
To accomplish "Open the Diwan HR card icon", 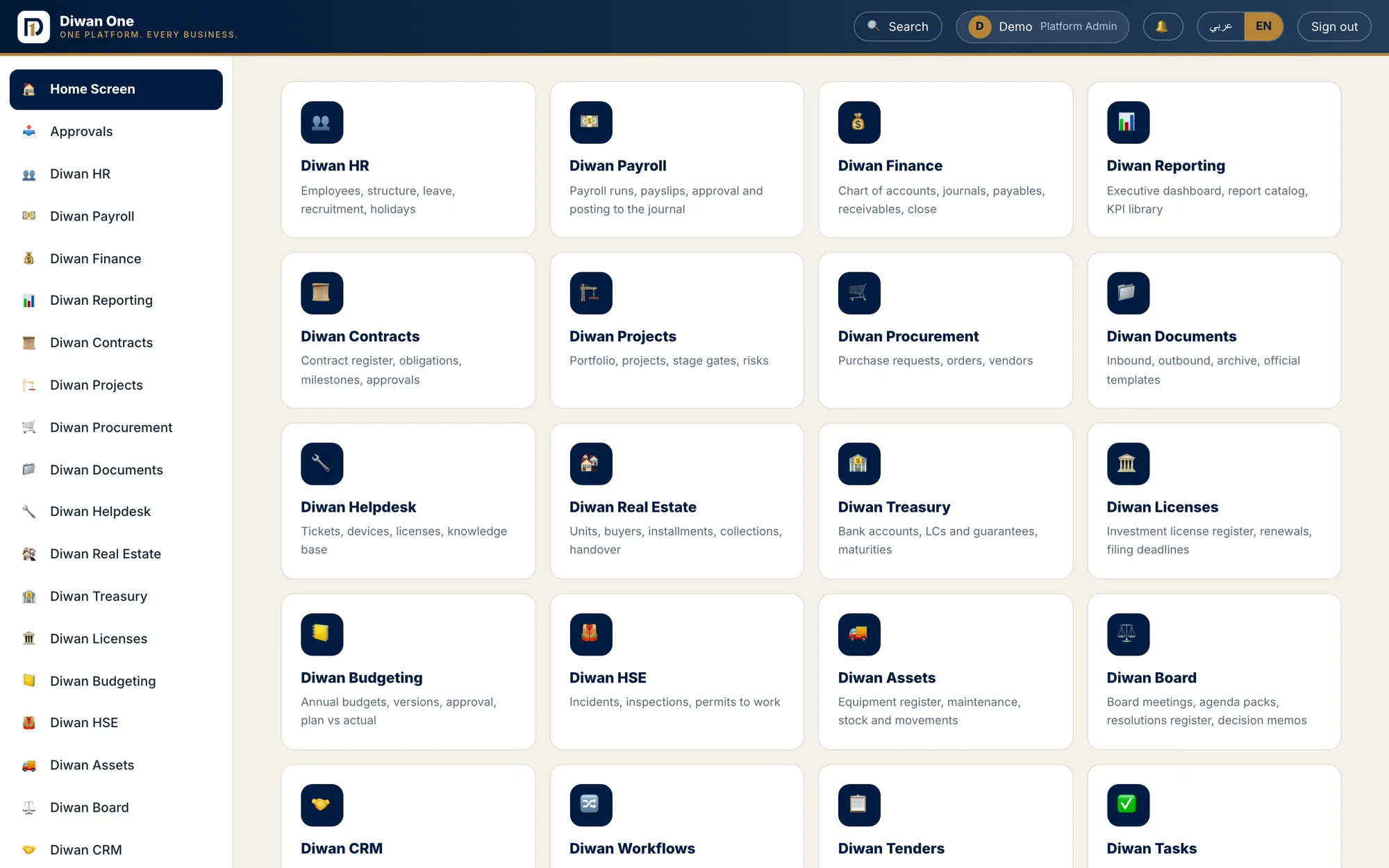I will 322,122.
